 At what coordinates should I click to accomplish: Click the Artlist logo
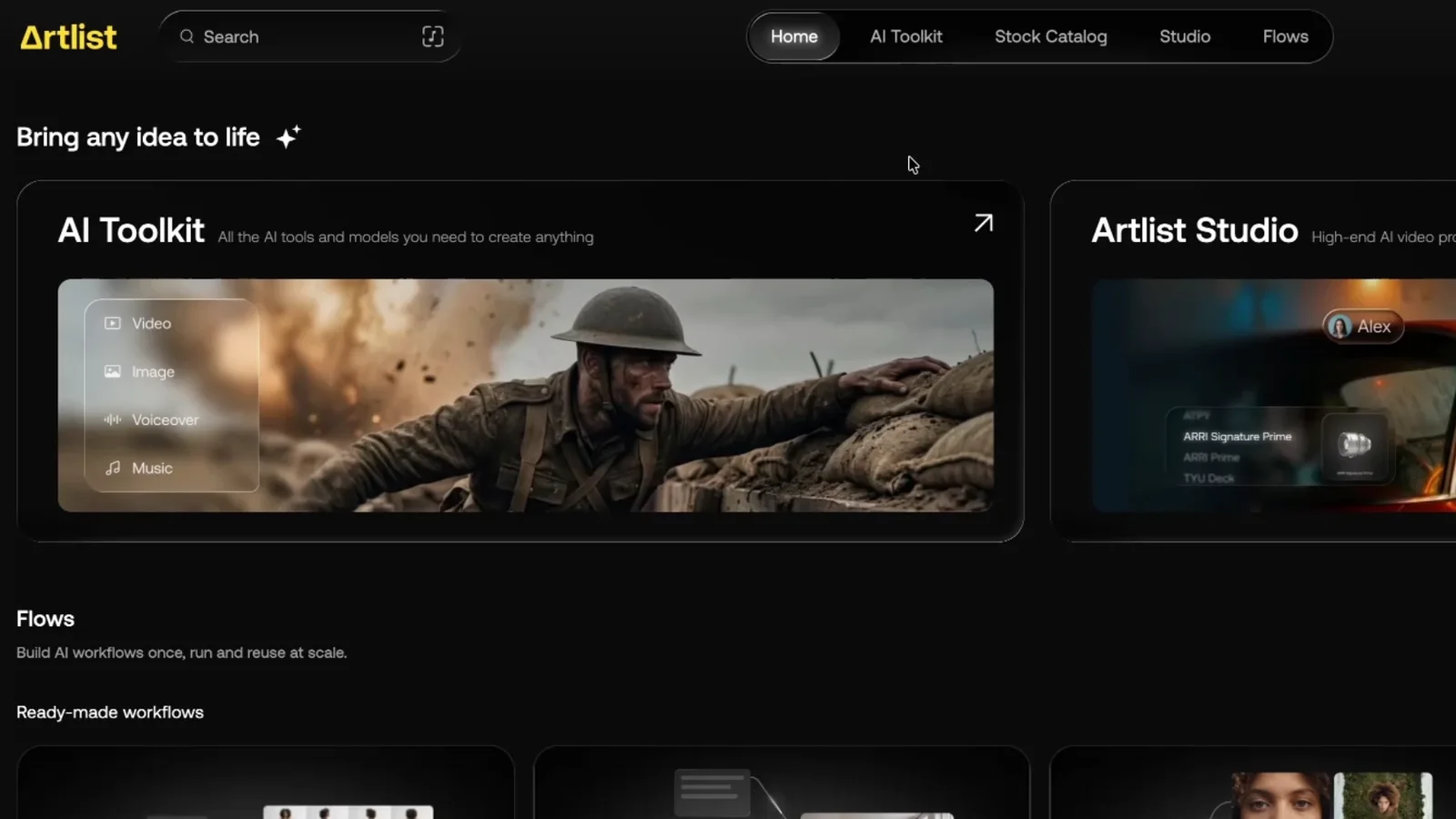(68, 37)
